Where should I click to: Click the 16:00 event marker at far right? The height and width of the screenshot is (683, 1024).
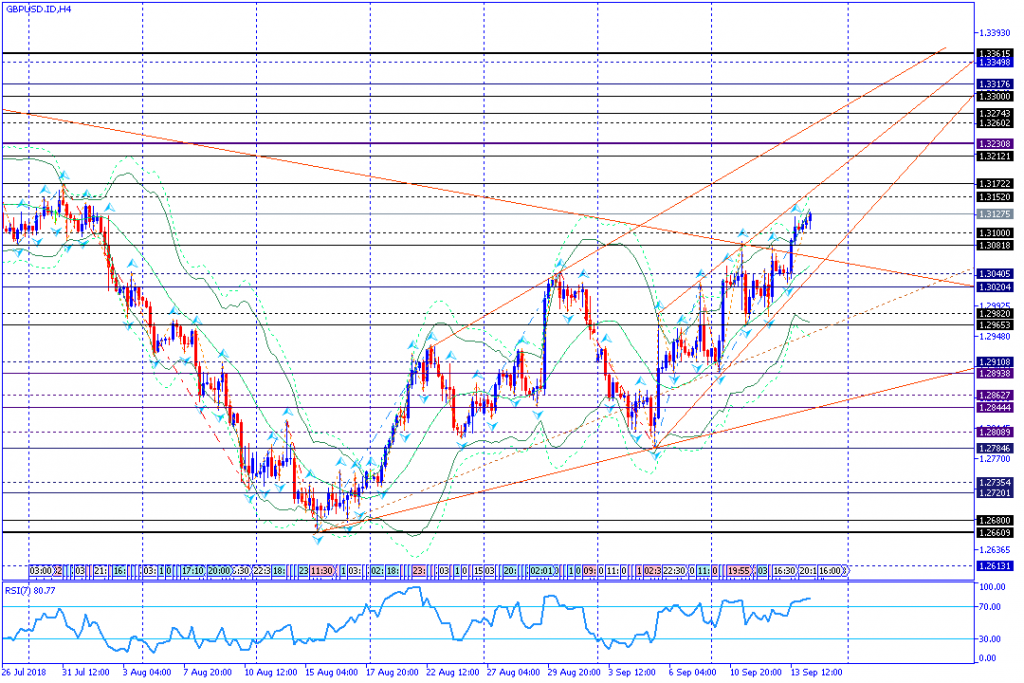(832, 570)
